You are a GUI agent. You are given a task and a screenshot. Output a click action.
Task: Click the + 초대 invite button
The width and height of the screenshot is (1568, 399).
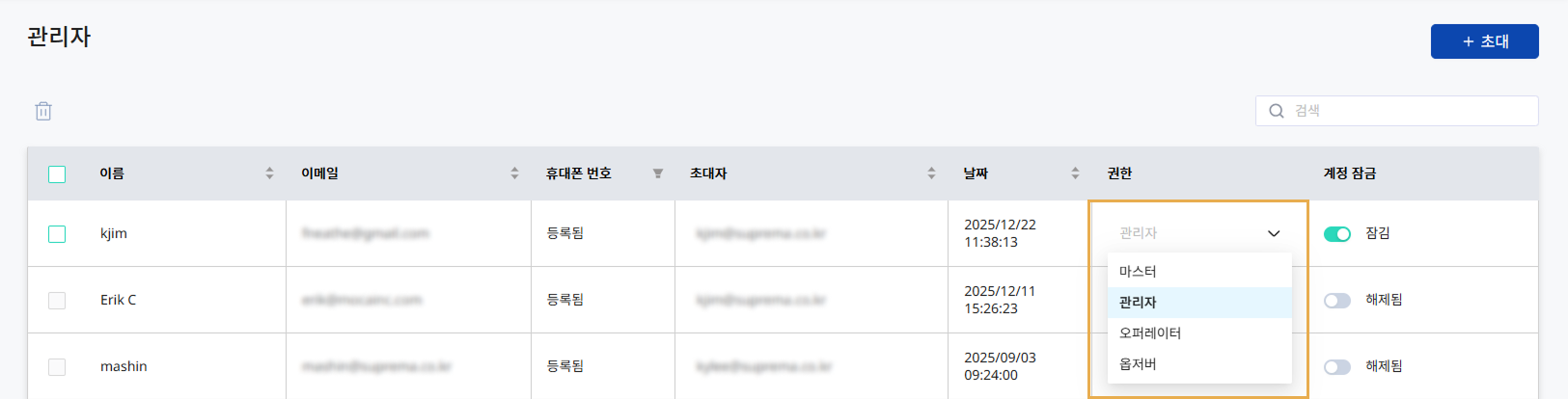pos(1484,41)
